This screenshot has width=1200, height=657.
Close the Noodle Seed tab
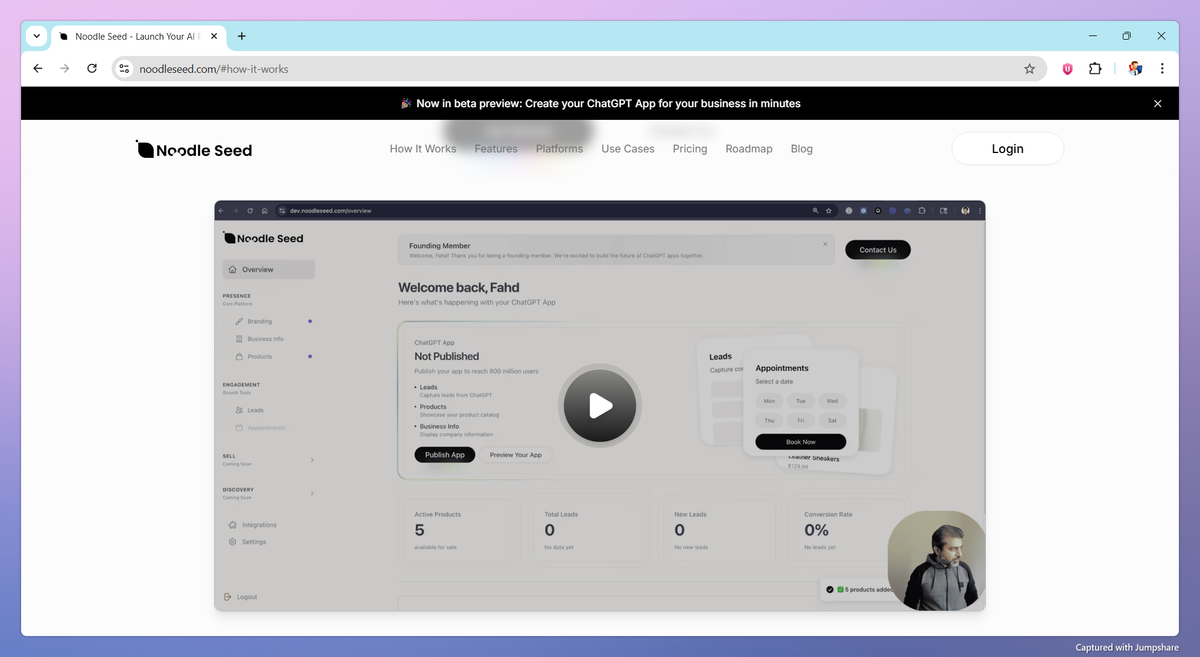215,36
